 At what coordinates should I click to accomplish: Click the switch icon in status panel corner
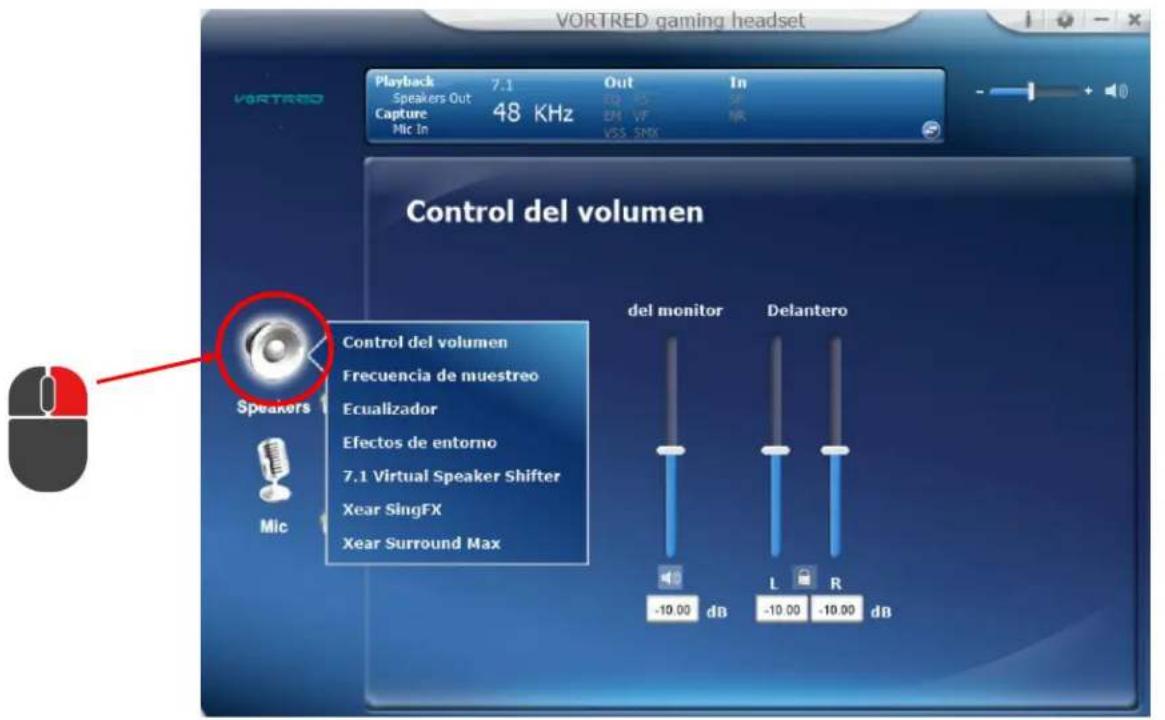(x=930, y=130)
